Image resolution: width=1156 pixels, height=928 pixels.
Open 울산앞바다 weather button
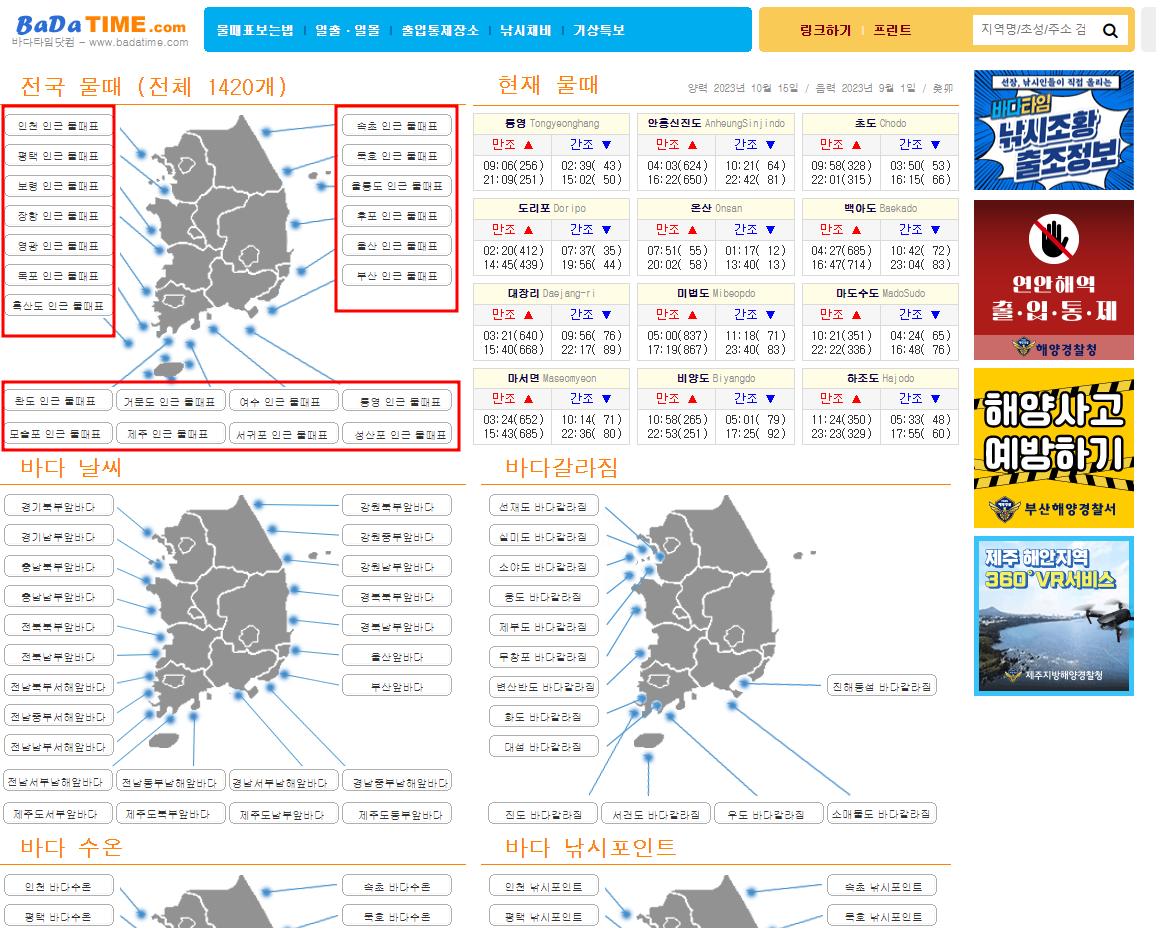click(397, 656)
